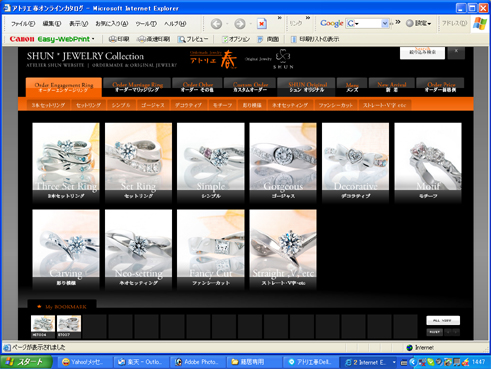Screen dimensions: 491x369
Task: Open Easy-WebPrint preview (プレビュー)
Action: [x=193, y=39]
